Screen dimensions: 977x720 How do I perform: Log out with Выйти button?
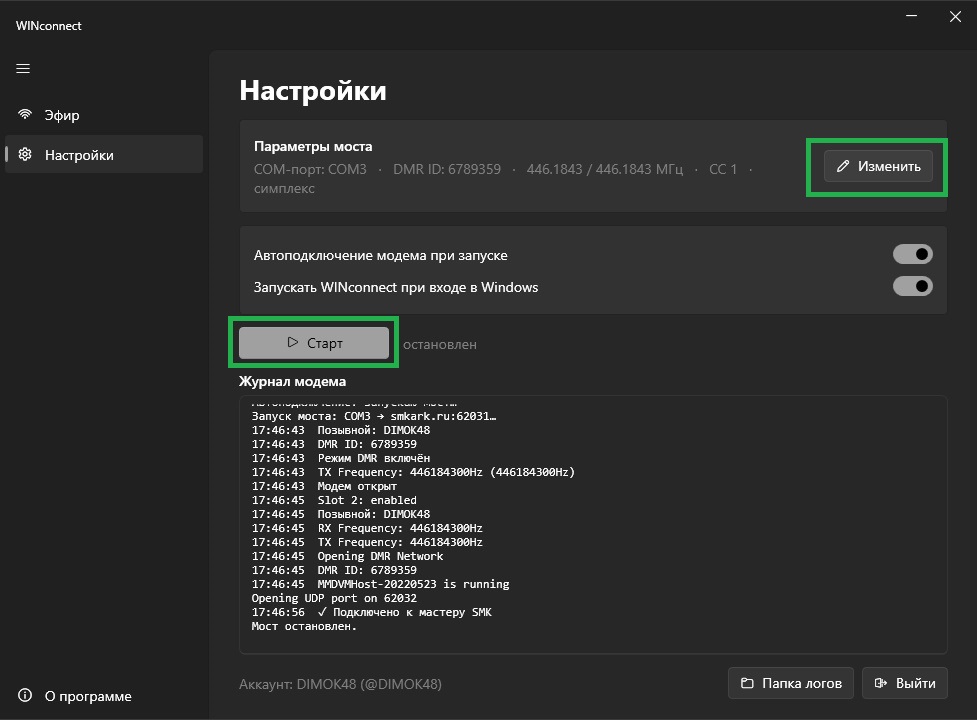coord(905,683)
